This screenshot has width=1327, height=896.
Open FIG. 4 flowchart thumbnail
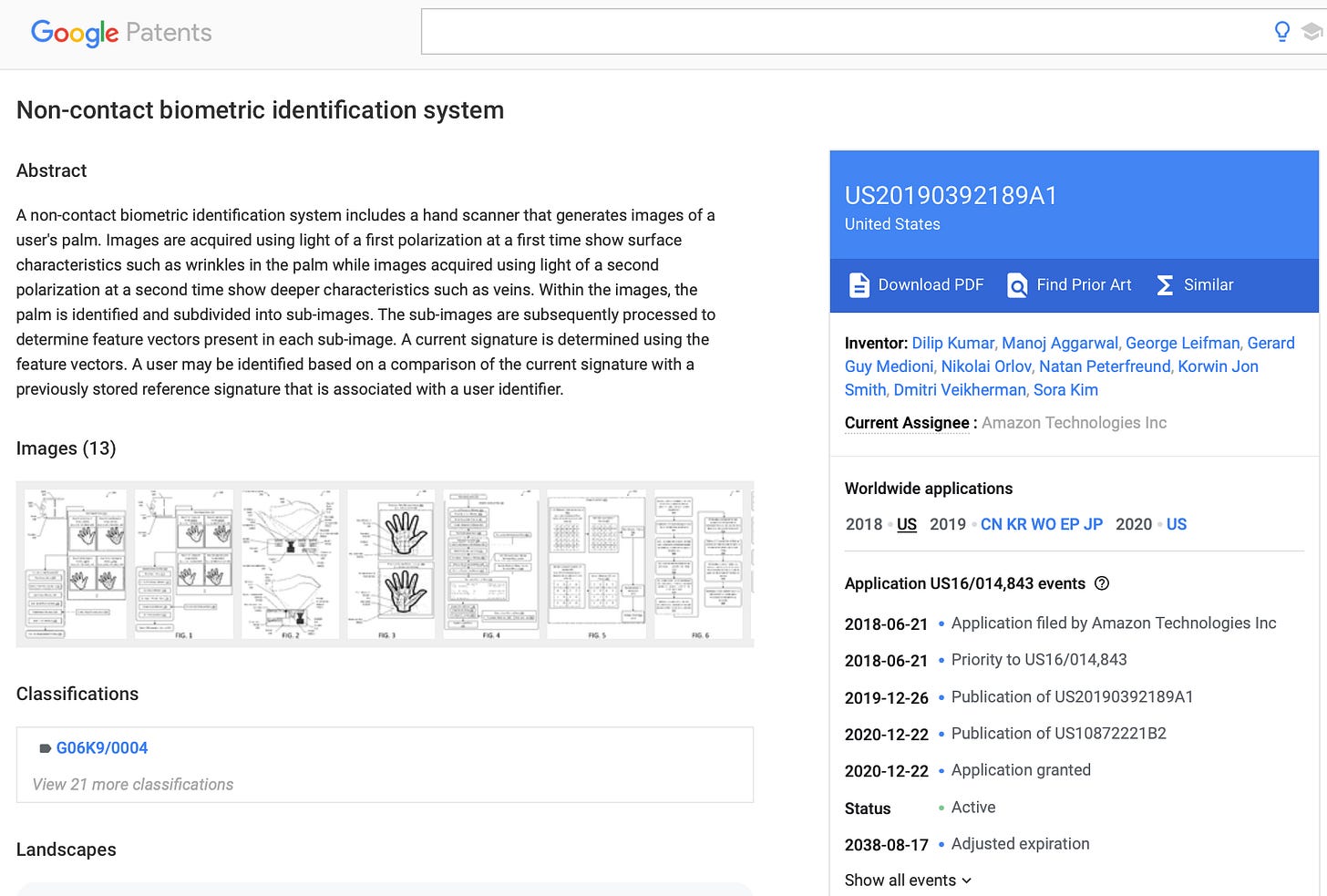coord(491,564)
